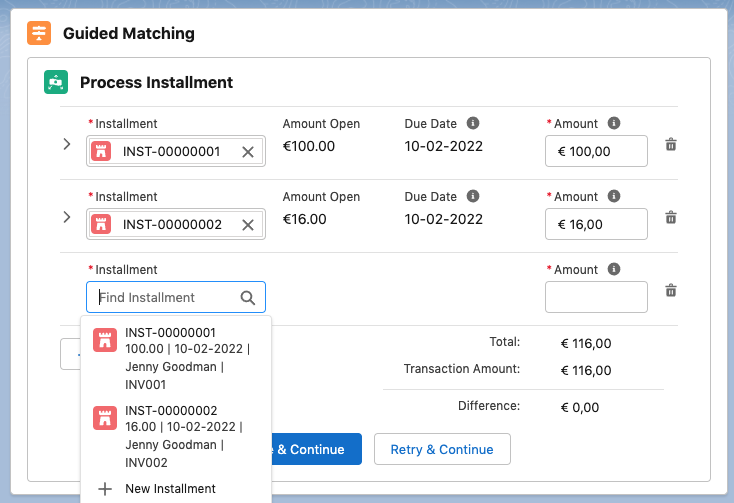Show Amount info tooltip in third row

(614, 270)
